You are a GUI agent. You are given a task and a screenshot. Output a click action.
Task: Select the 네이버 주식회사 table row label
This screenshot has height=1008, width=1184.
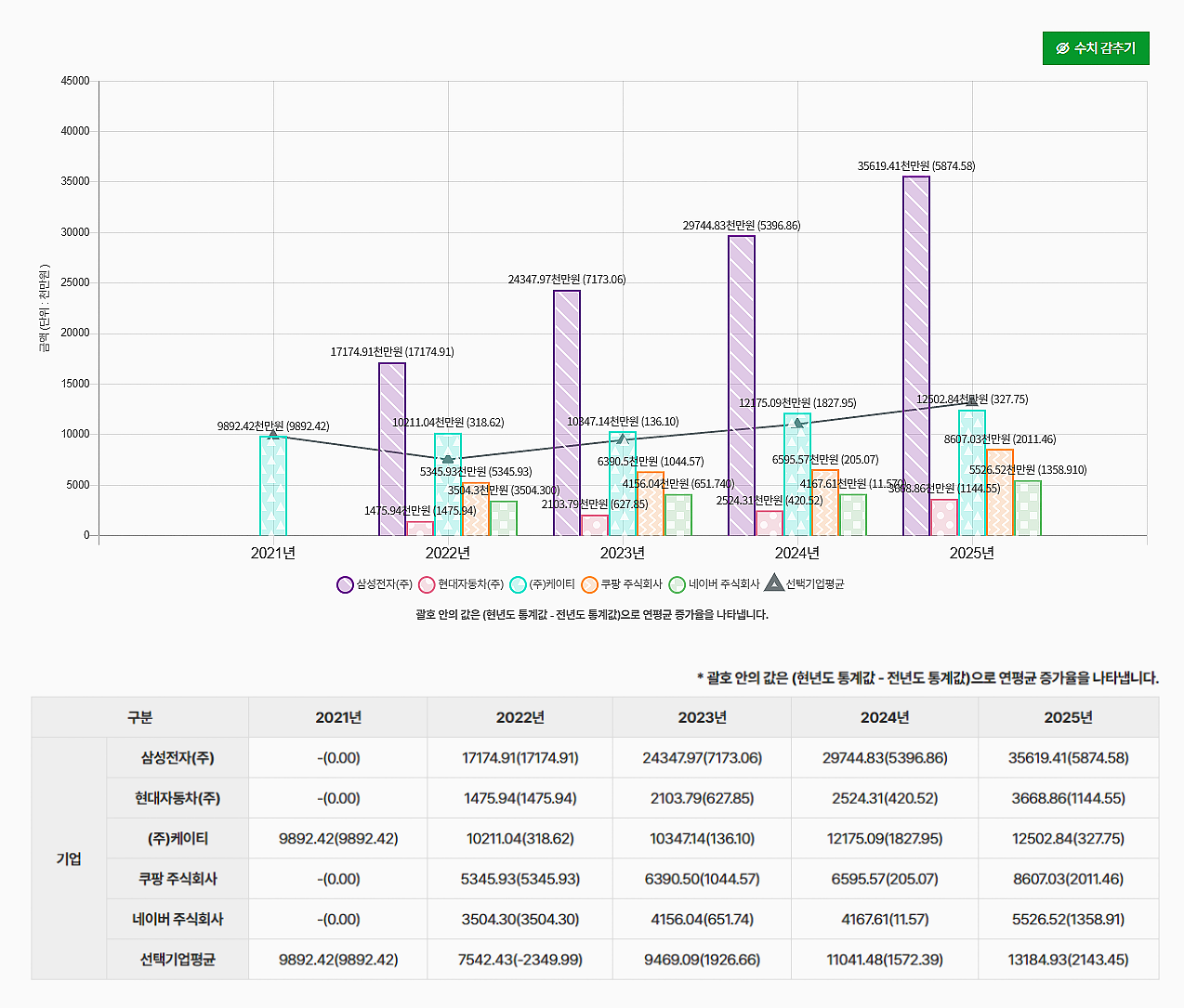178,919
